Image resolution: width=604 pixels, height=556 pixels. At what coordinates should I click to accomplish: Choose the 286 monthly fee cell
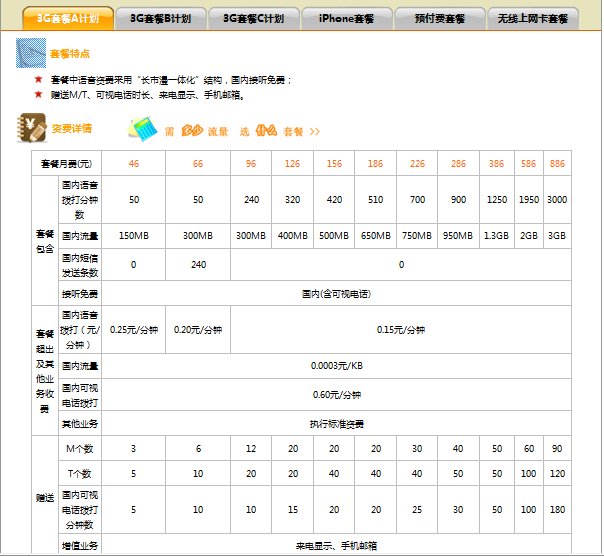458,163
